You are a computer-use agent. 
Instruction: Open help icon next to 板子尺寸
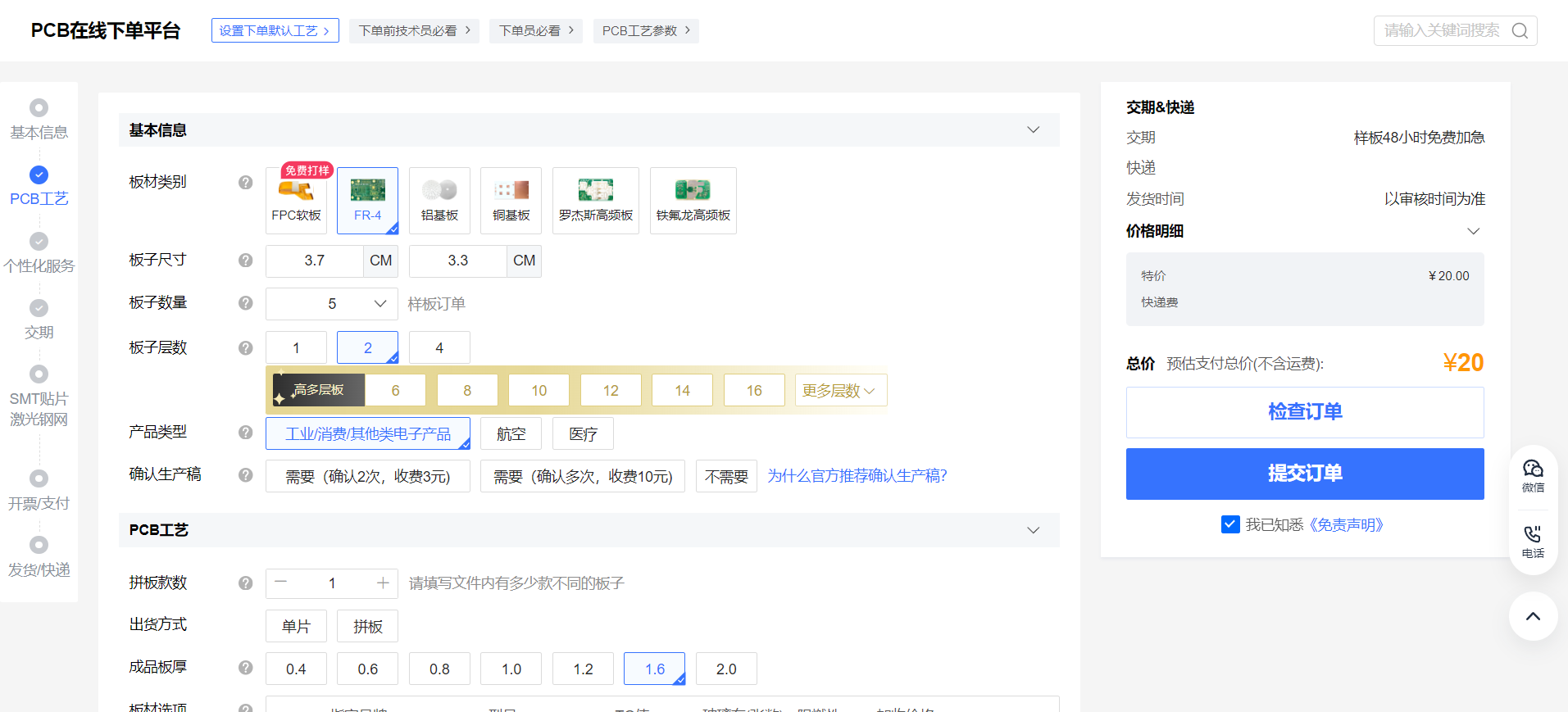pos(245,260)
